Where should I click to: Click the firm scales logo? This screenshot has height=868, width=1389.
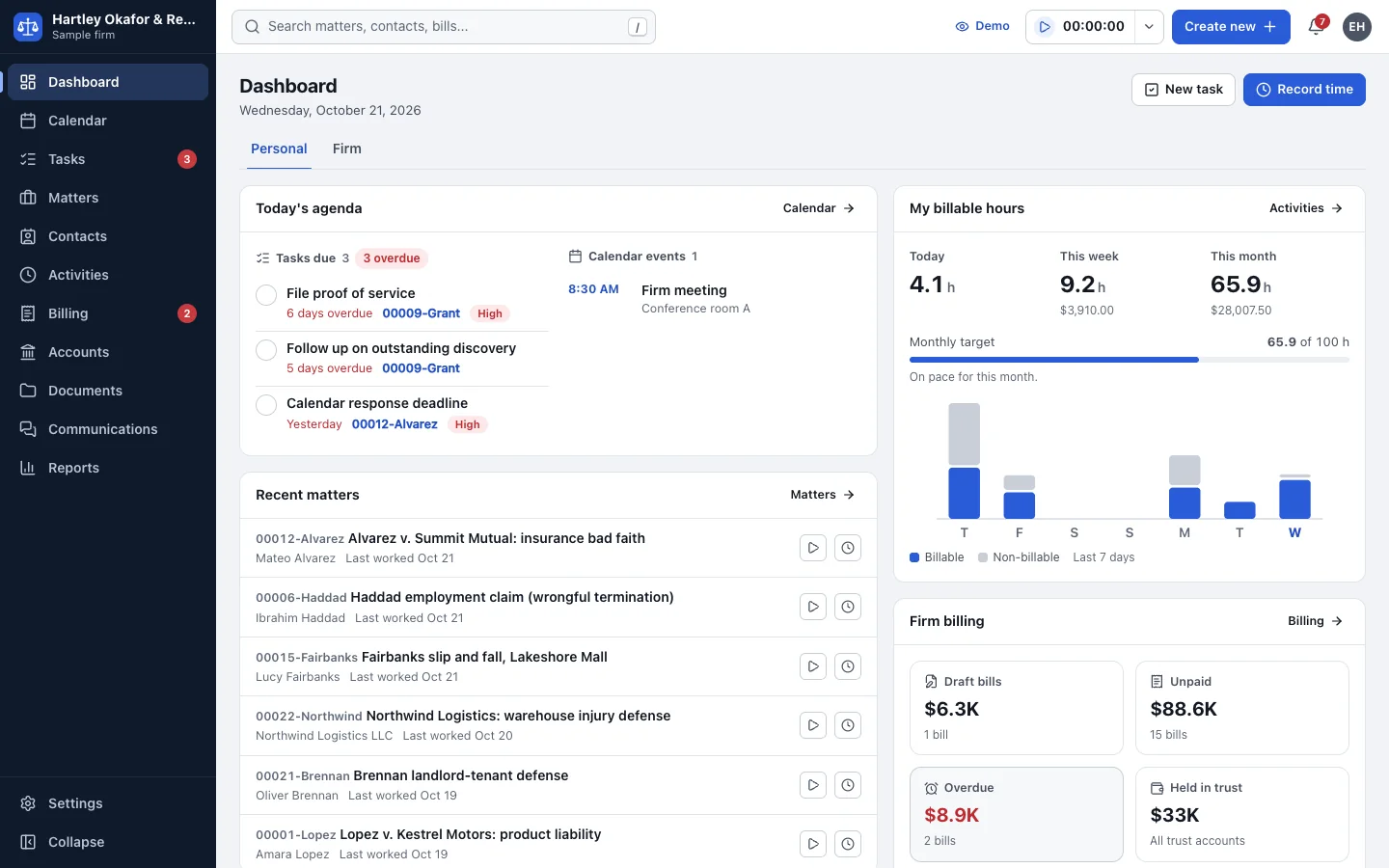click(x=28, y=27)
